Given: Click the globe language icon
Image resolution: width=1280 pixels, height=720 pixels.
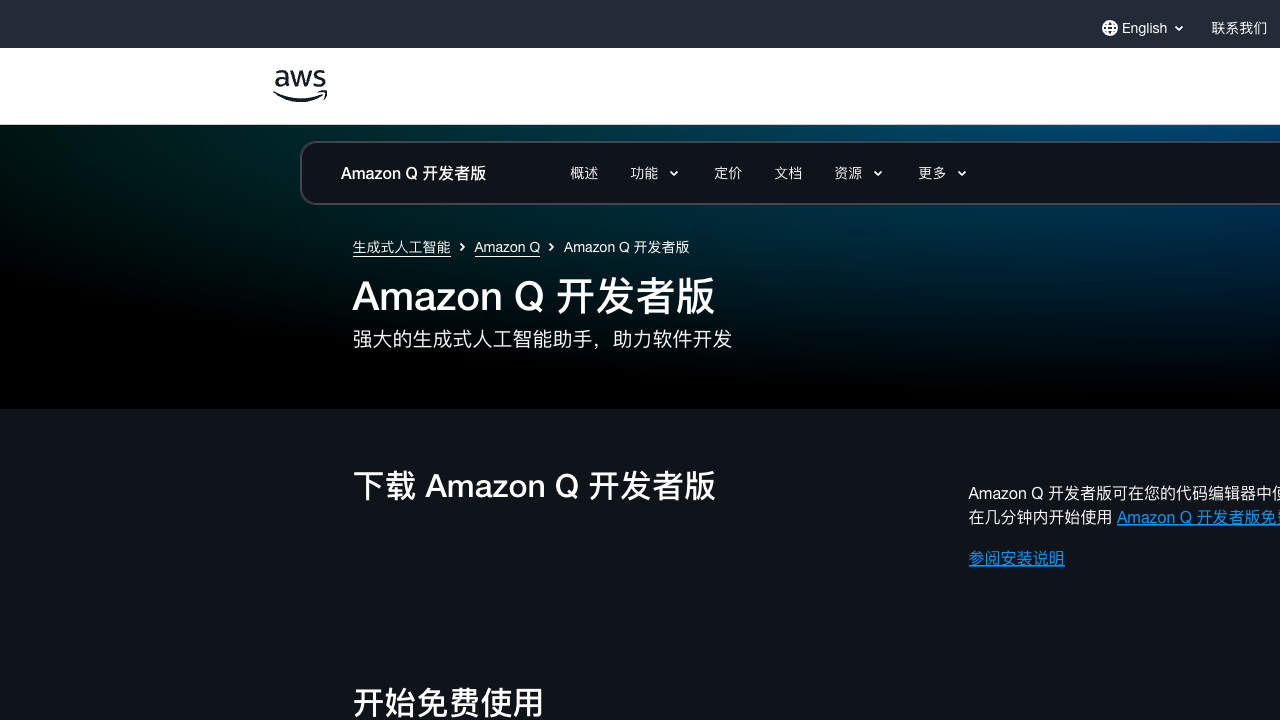Looking at the screenshot, I should (x=1110, y=28).
